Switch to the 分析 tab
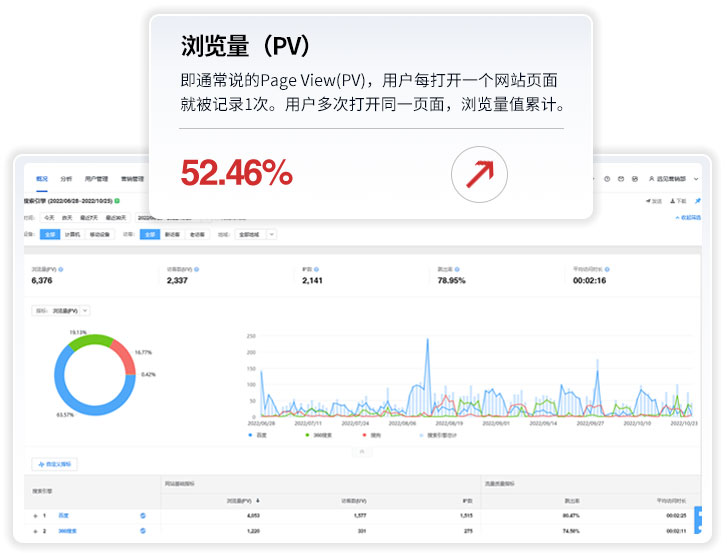 tap(66, 179)
